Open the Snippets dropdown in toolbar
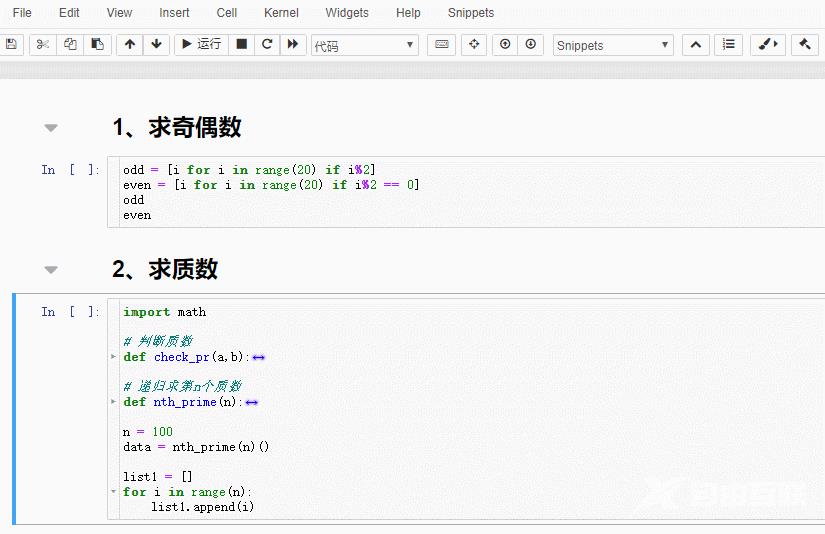The width and height of the screenshot is (825, 534). [613, 45]
